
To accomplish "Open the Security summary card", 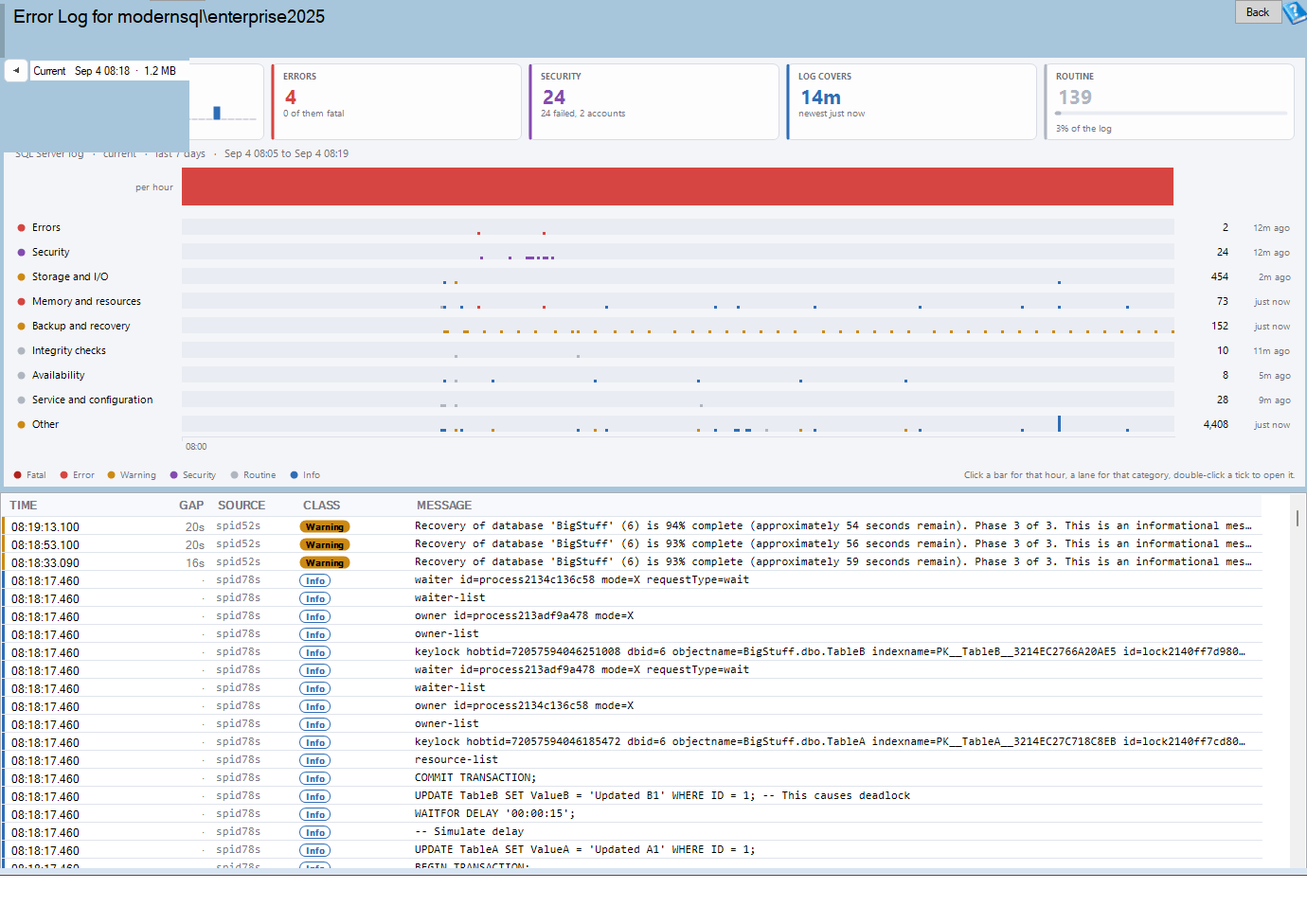I will (653, 101).
